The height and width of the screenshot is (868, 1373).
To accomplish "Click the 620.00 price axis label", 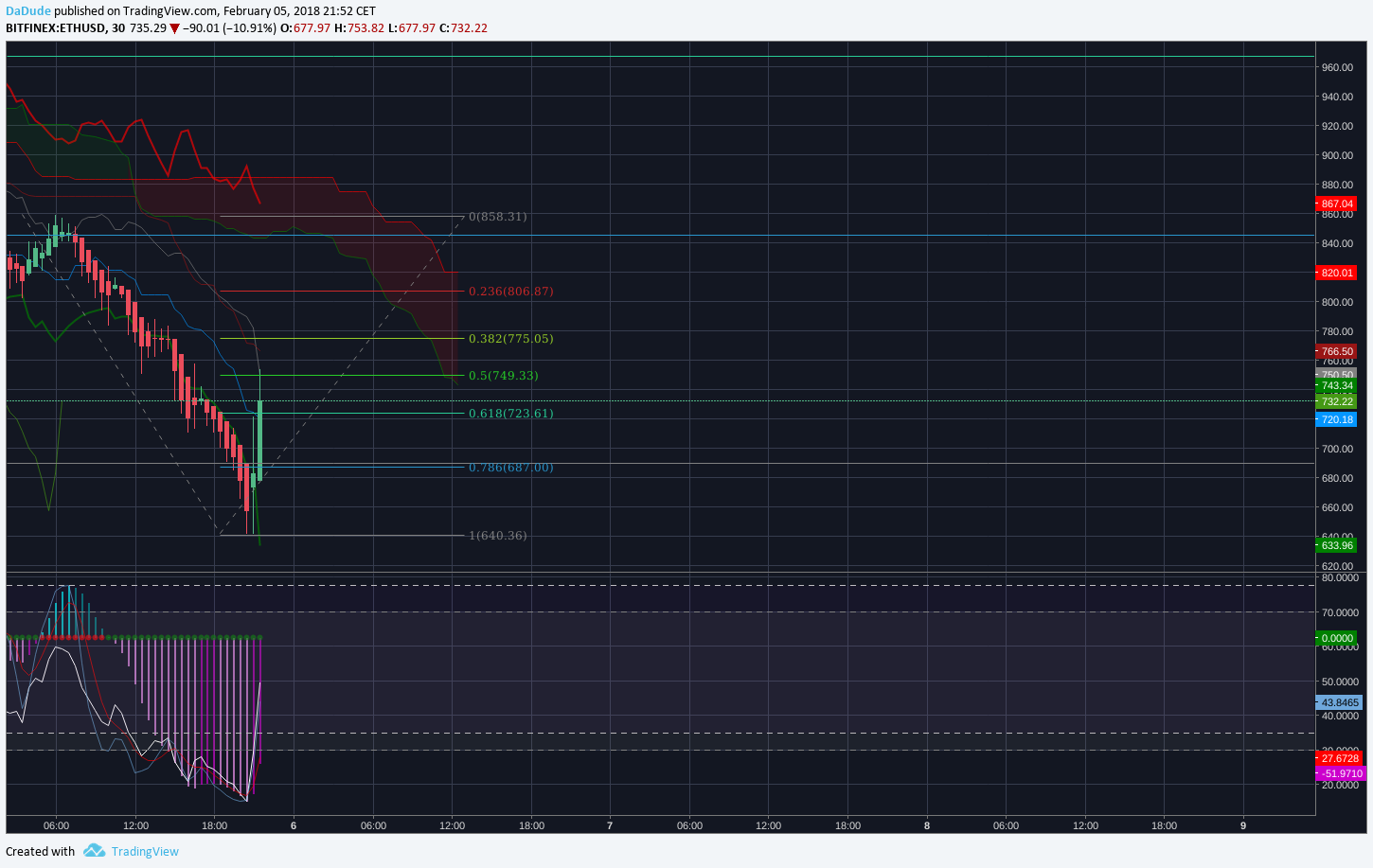I will 1337,566.
